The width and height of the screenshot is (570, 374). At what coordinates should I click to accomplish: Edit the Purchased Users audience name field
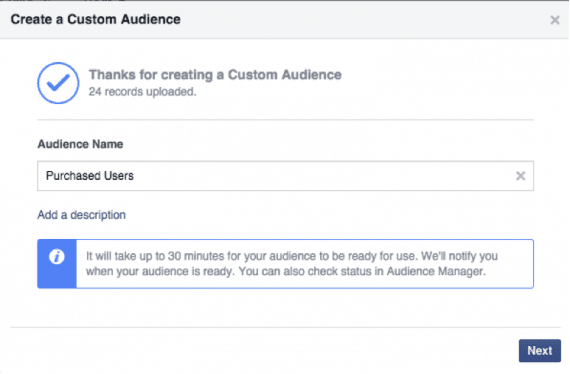[285, 176]
